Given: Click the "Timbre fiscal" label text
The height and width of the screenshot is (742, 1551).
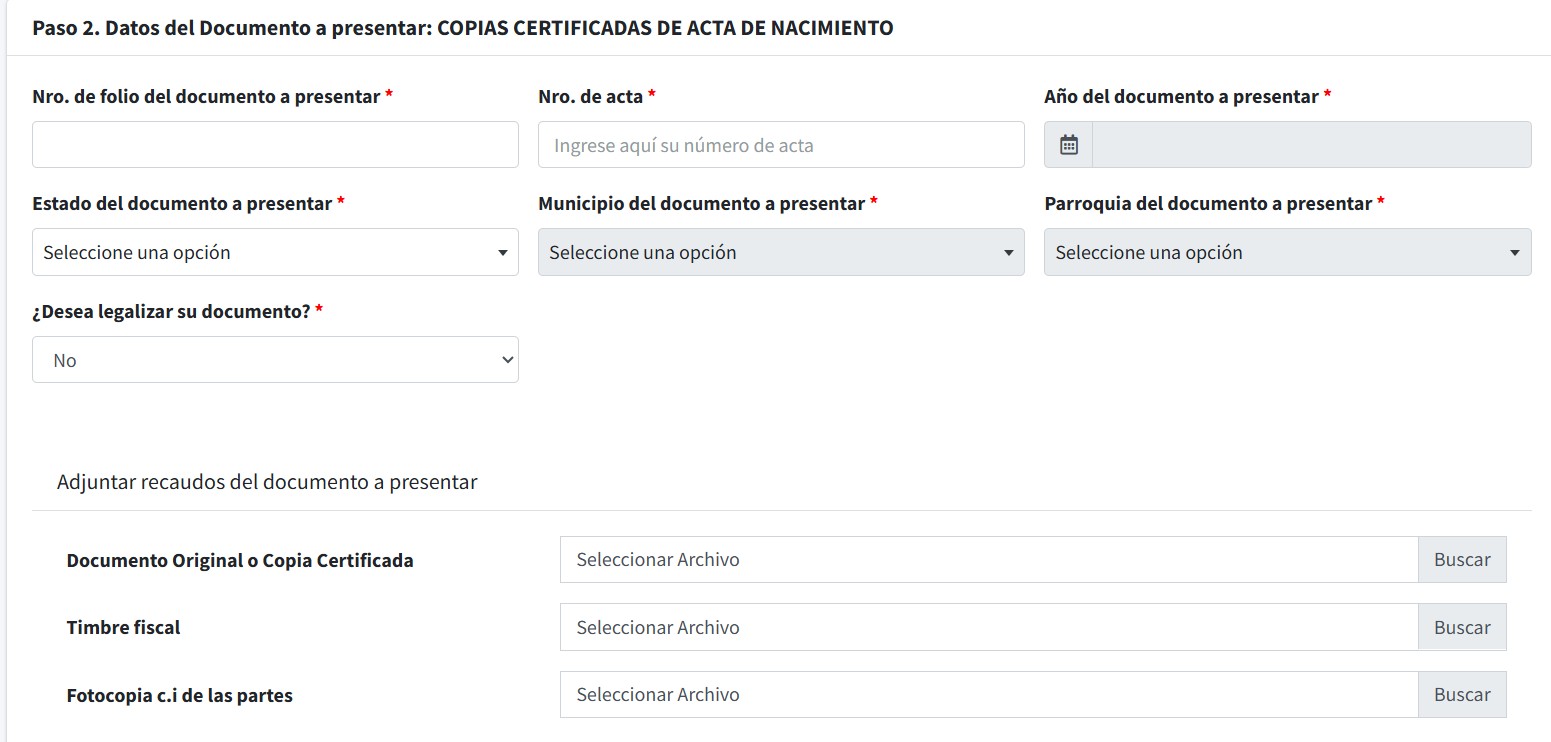Looking at the screenshot, I should pyautogui.click(x=123, y=628).
